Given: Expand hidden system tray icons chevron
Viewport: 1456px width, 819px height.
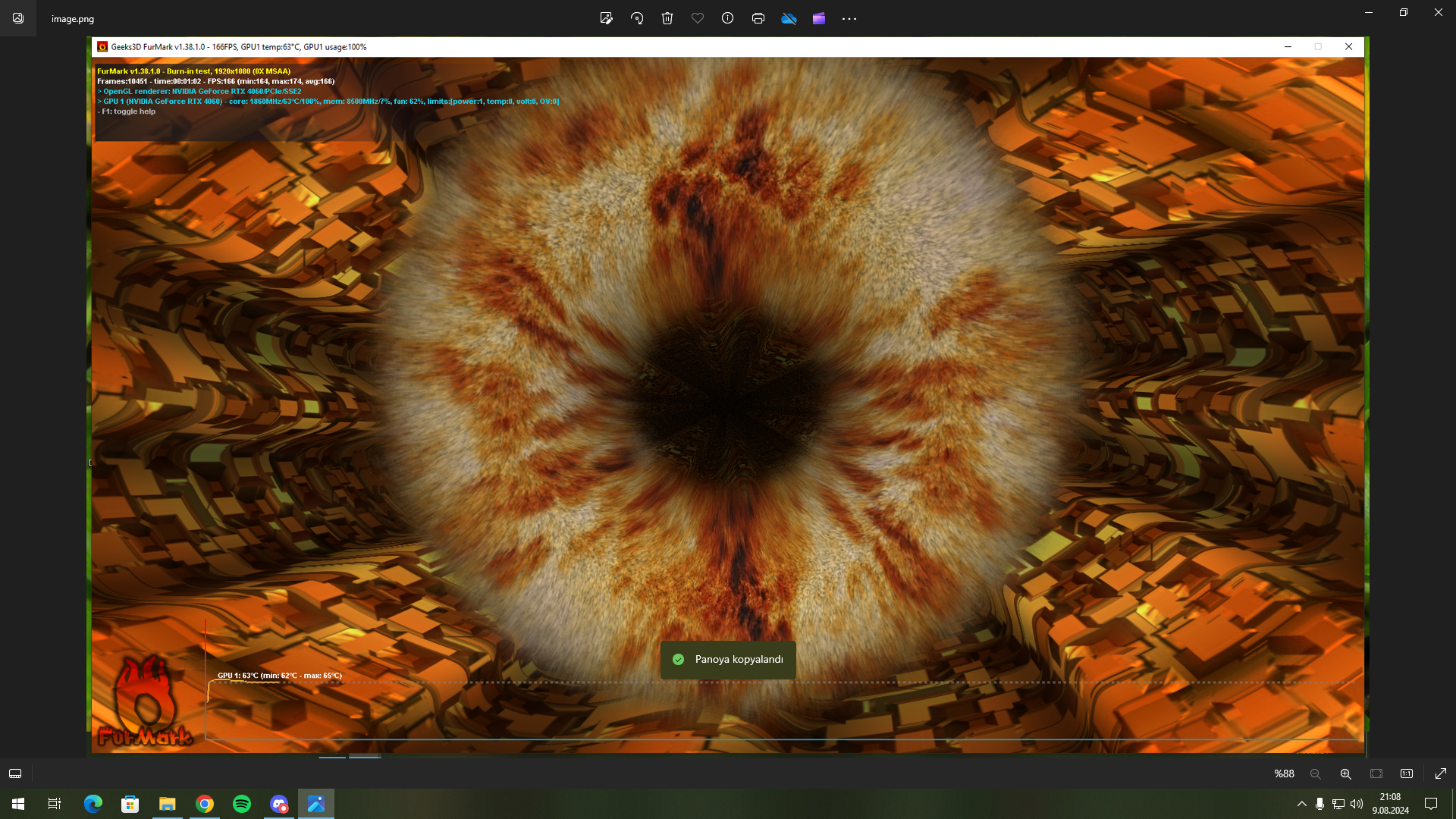Looking at the screenshot, I should 1302,804.
